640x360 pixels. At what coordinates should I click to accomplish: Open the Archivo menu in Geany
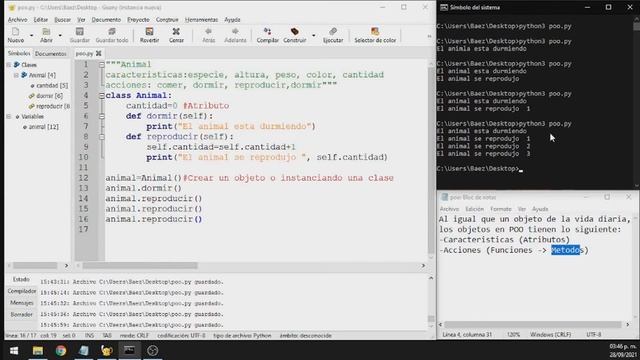point(18,20)
